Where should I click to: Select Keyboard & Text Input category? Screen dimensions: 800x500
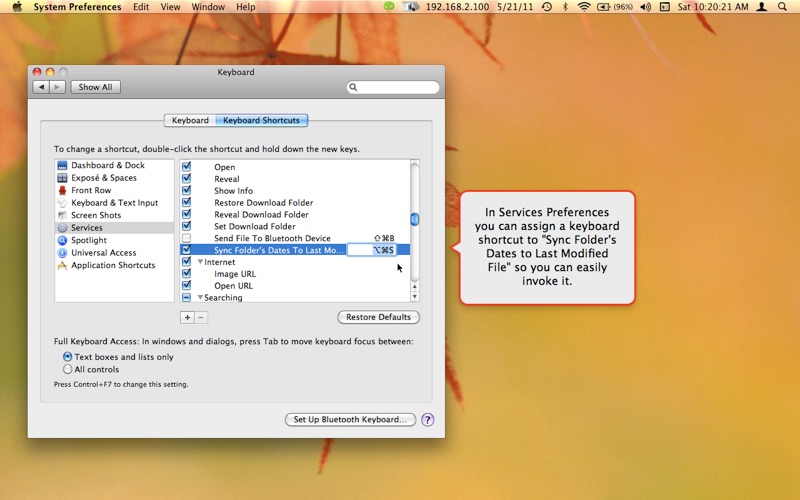pos(114,203)
